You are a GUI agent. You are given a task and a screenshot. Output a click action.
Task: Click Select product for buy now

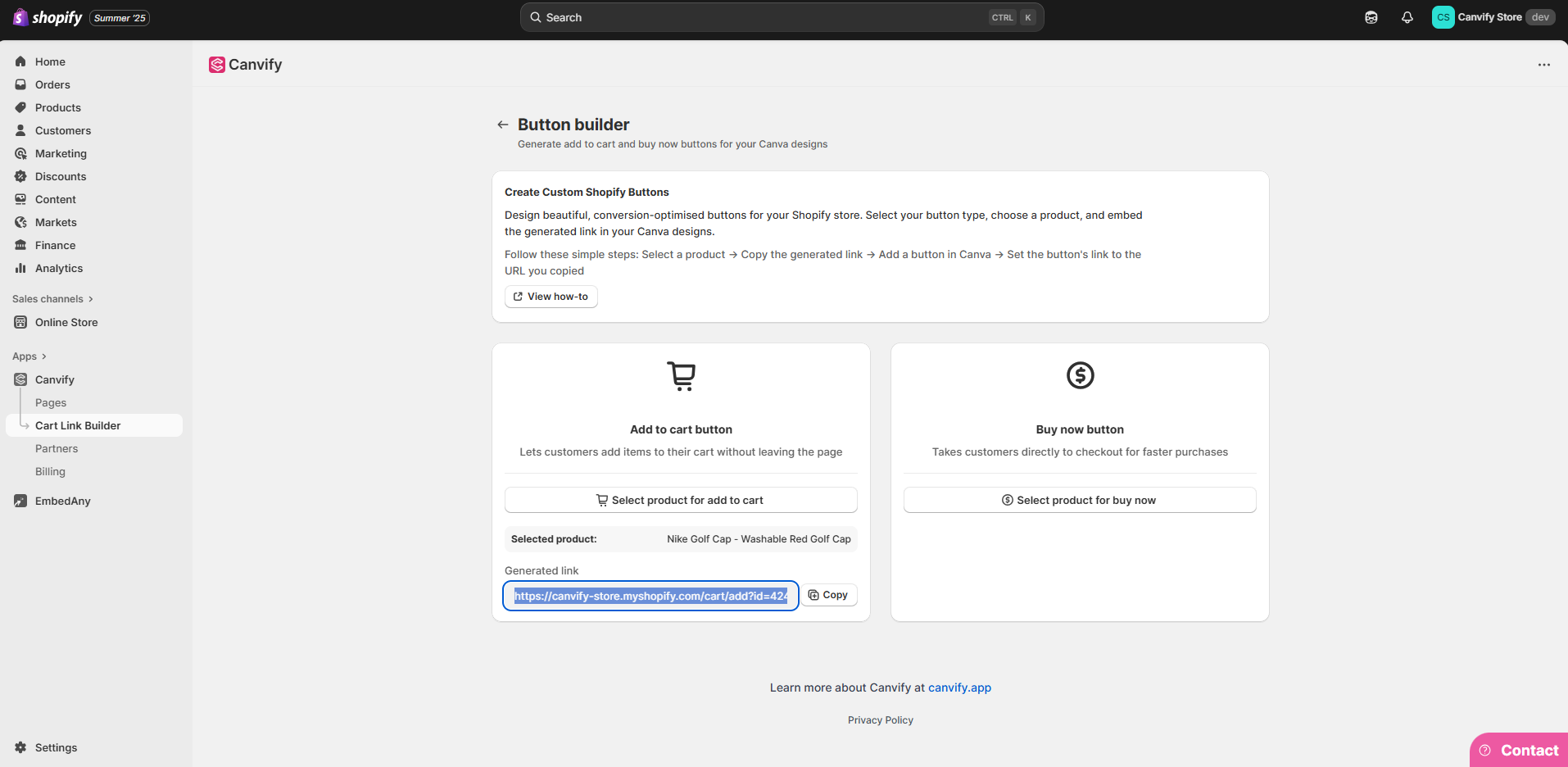click(x=1079, y=500)
